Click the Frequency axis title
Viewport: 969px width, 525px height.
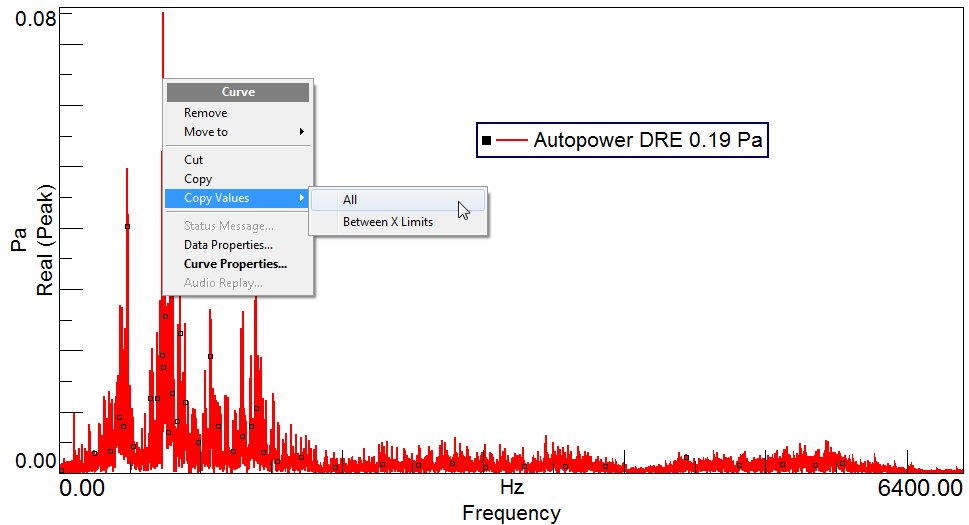(x=511, y=513)
